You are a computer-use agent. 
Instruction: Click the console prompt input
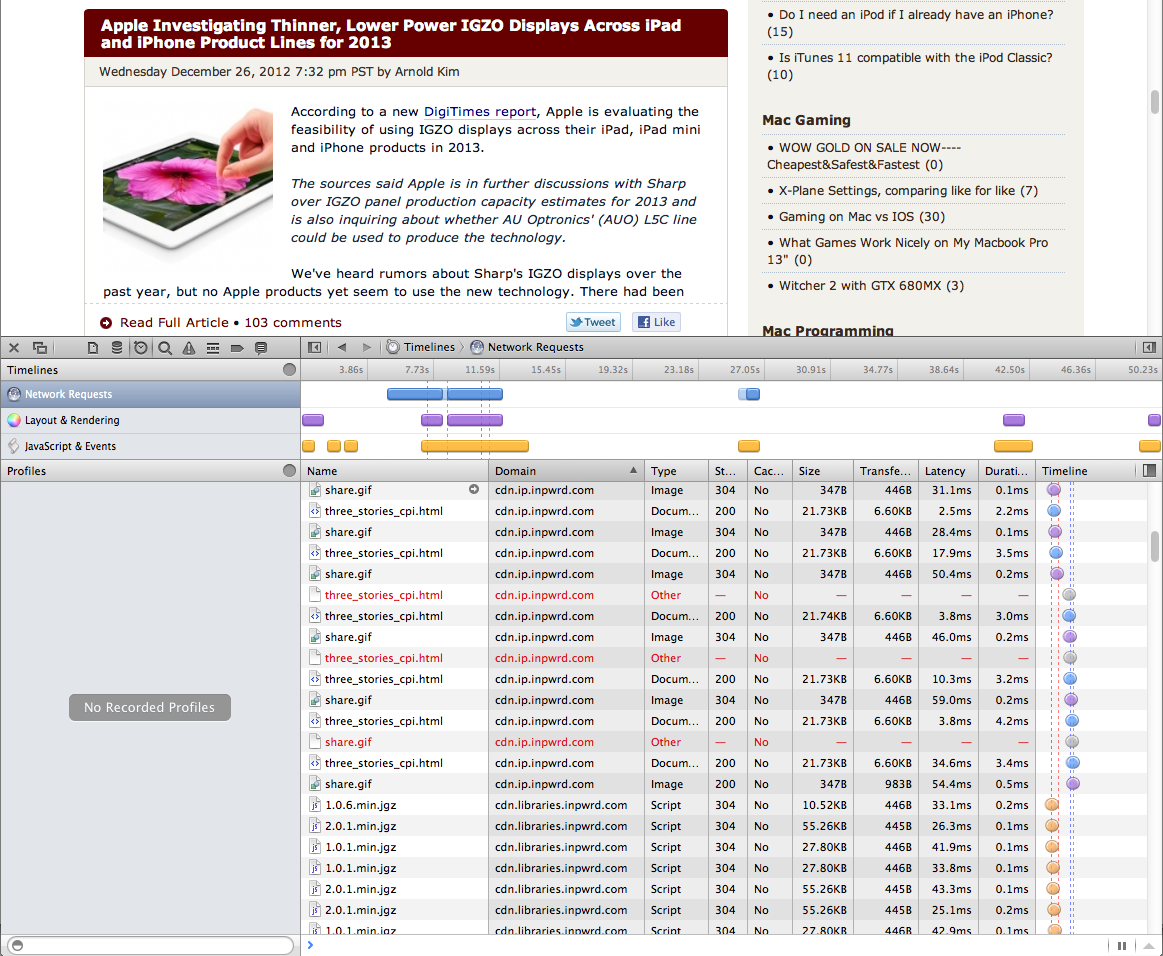[705, 946]
